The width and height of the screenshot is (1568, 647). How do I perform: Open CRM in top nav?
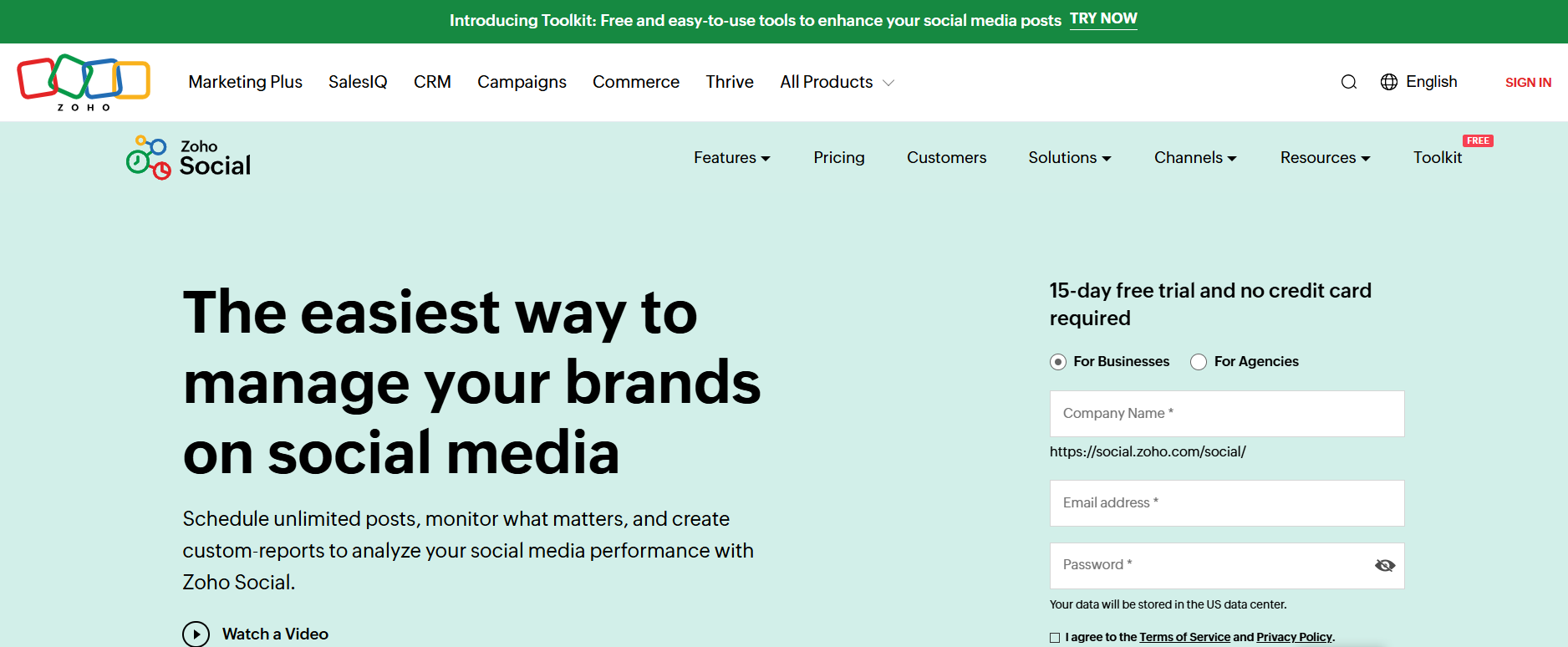click(x=432, y=82)
